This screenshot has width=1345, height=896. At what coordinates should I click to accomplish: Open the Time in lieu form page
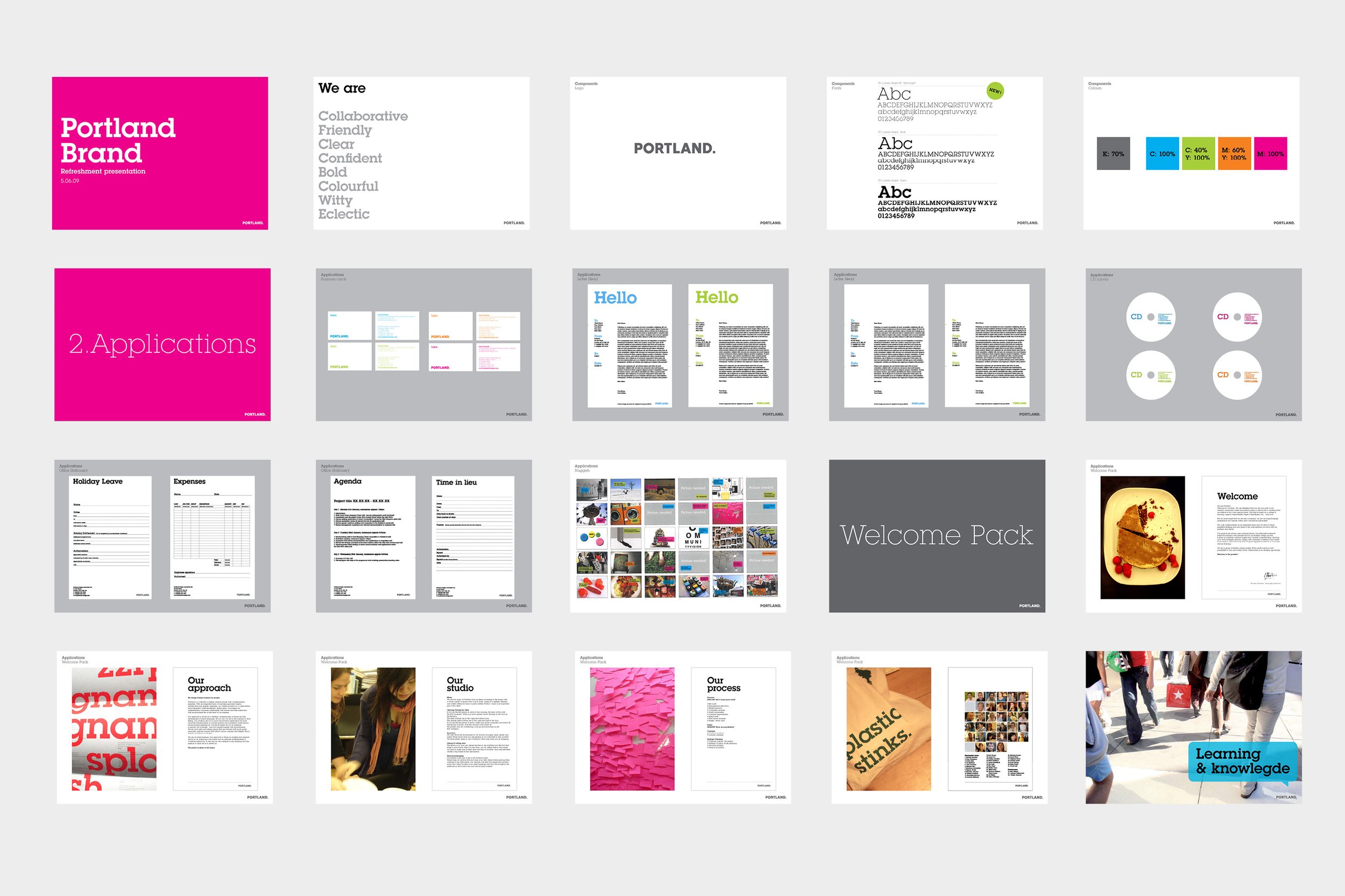click(x=473, y=538)
